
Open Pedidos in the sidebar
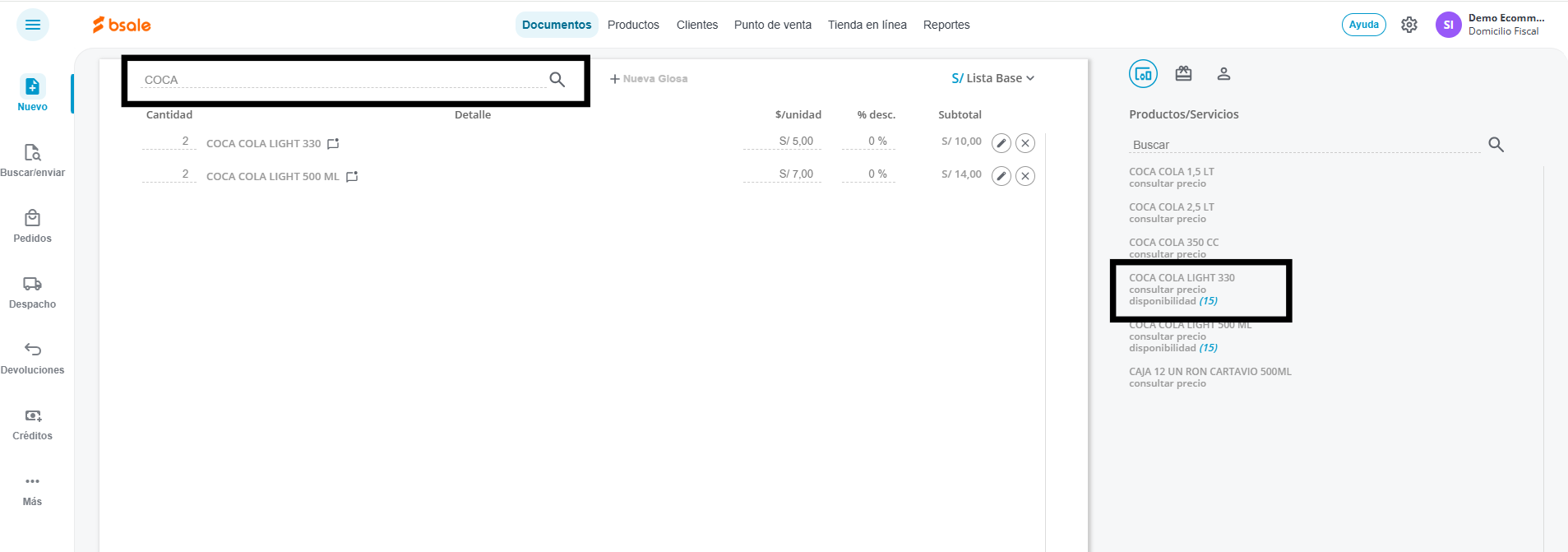point(32,225)
